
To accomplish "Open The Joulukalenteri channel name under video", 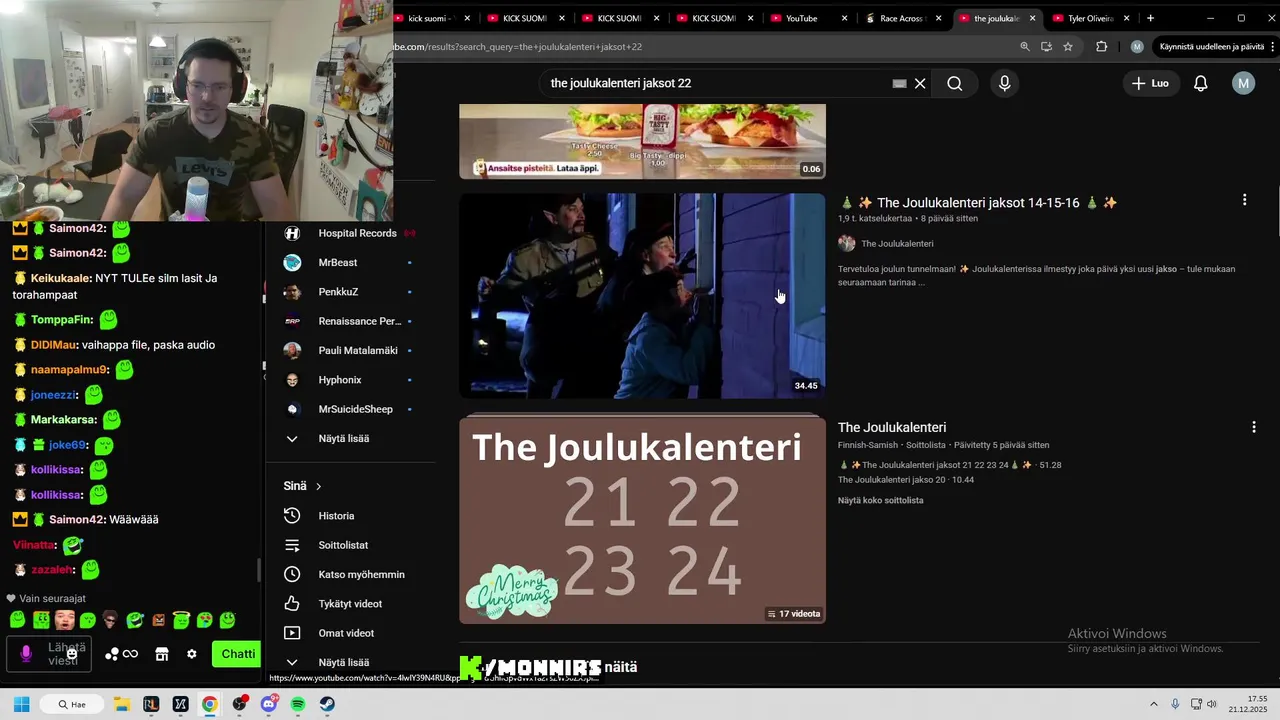I will pos(897,243).
